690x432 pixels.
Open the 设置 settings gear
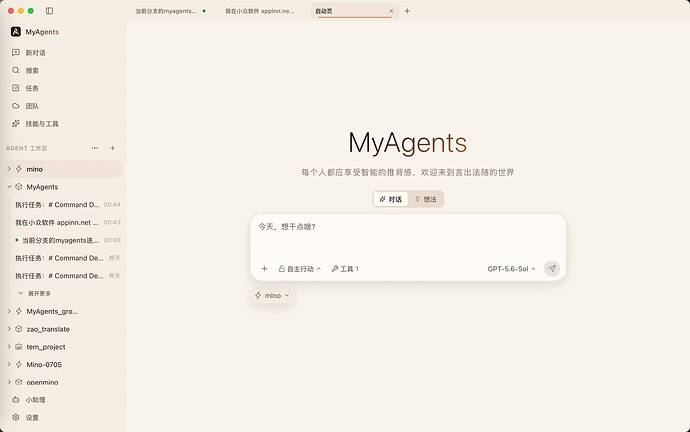pos(16,417)
